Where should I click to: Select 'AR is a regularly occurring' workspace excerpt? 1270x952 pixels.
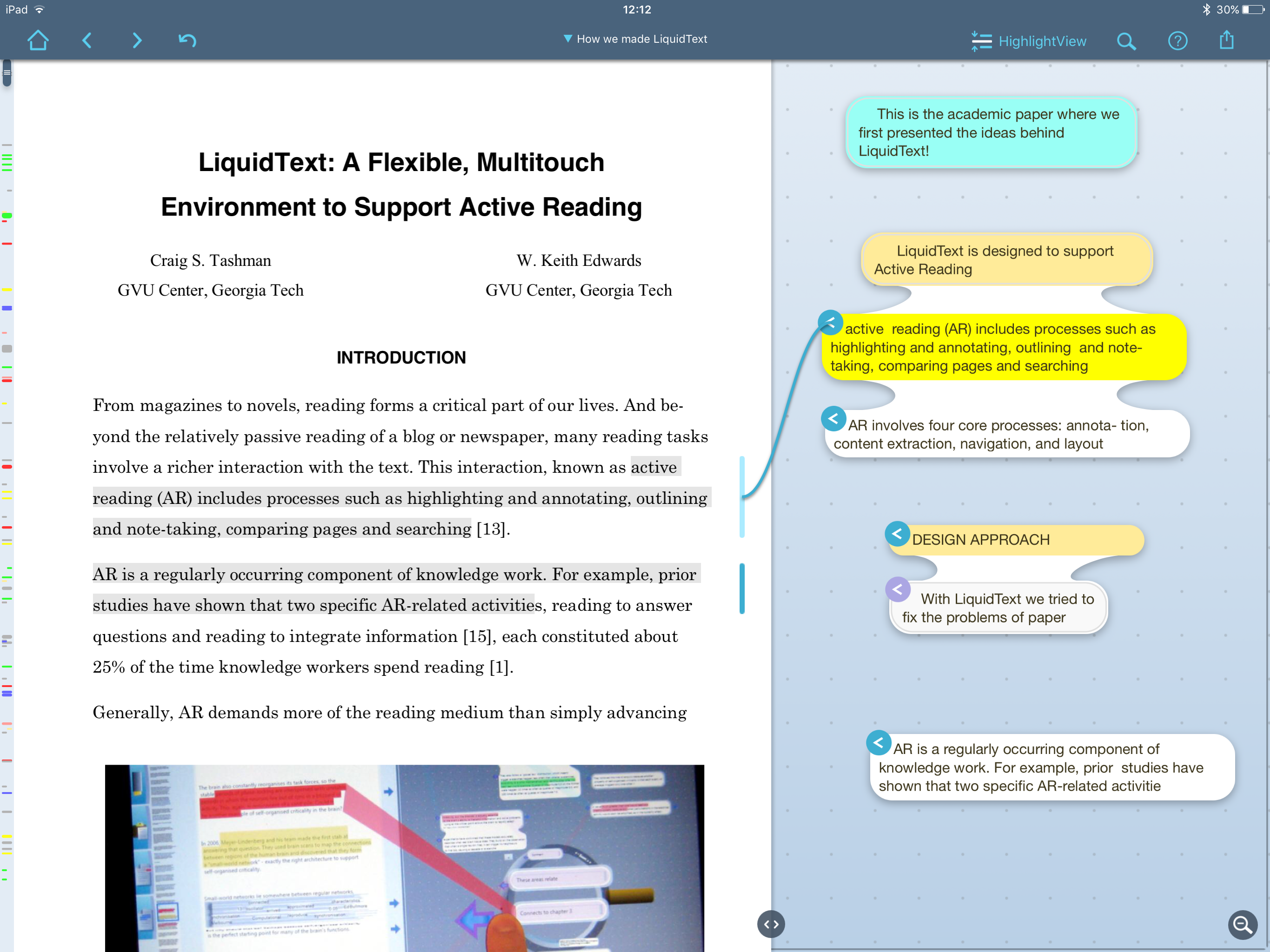pos(1052,767)
